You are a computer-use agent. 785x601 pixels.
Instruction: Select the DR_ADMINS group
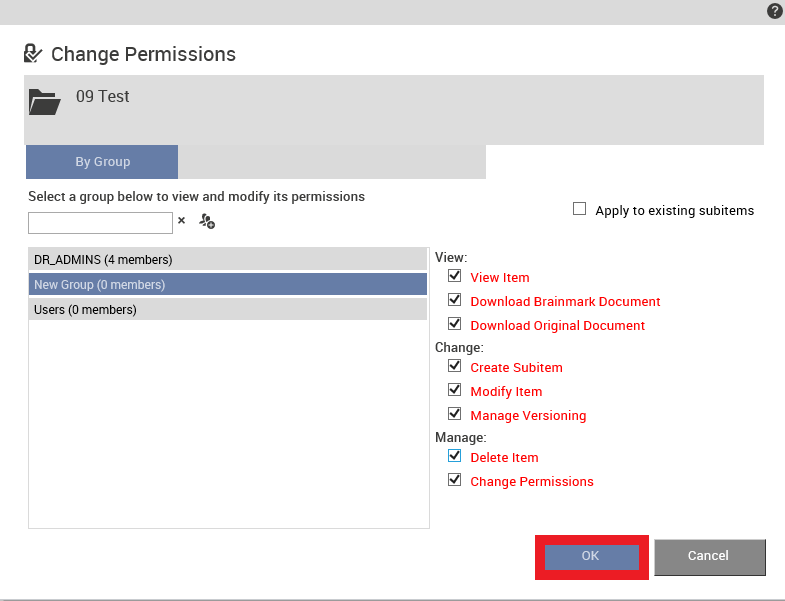(228, 259)
